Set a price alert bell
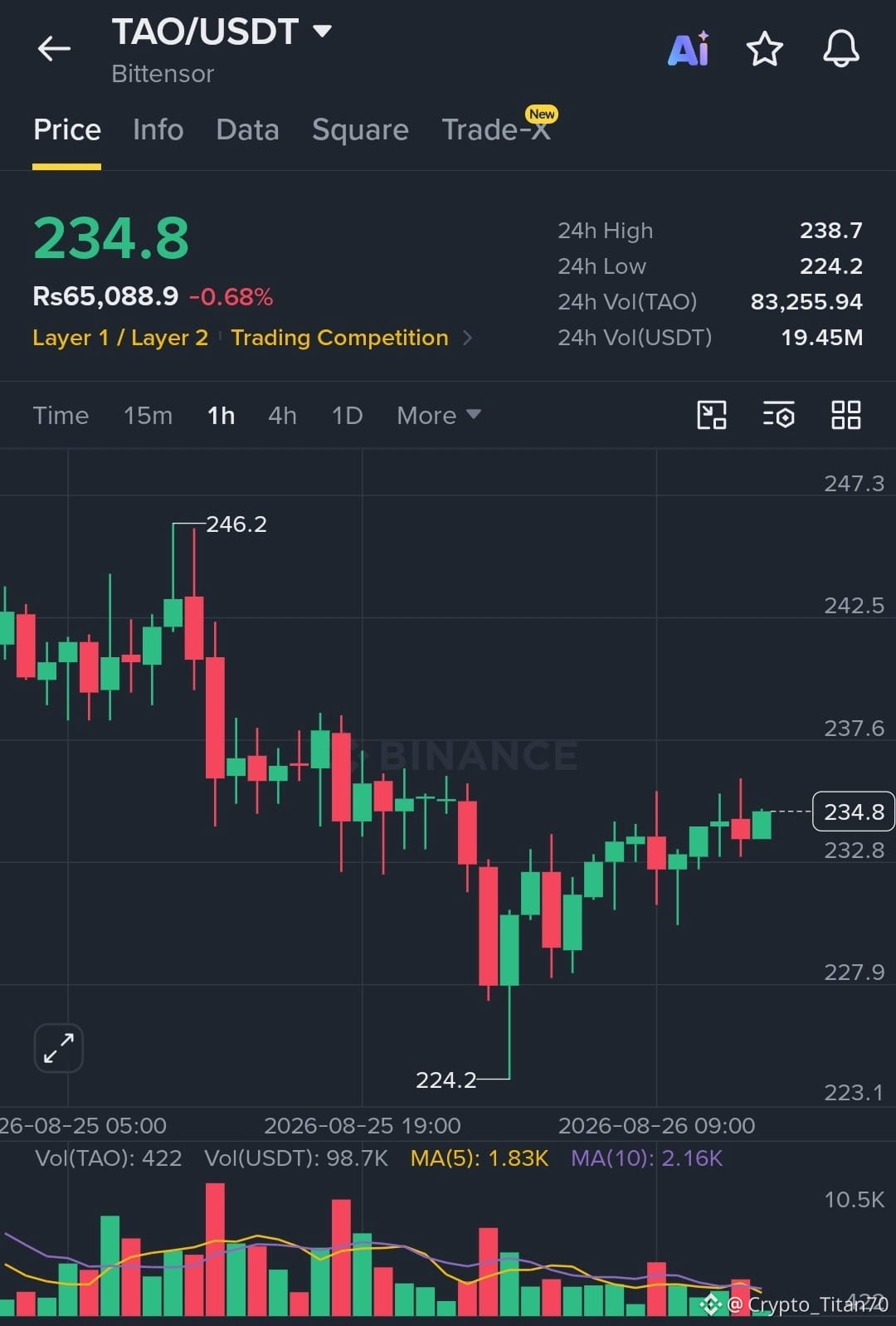896x1326 pixels. [840, 49]
